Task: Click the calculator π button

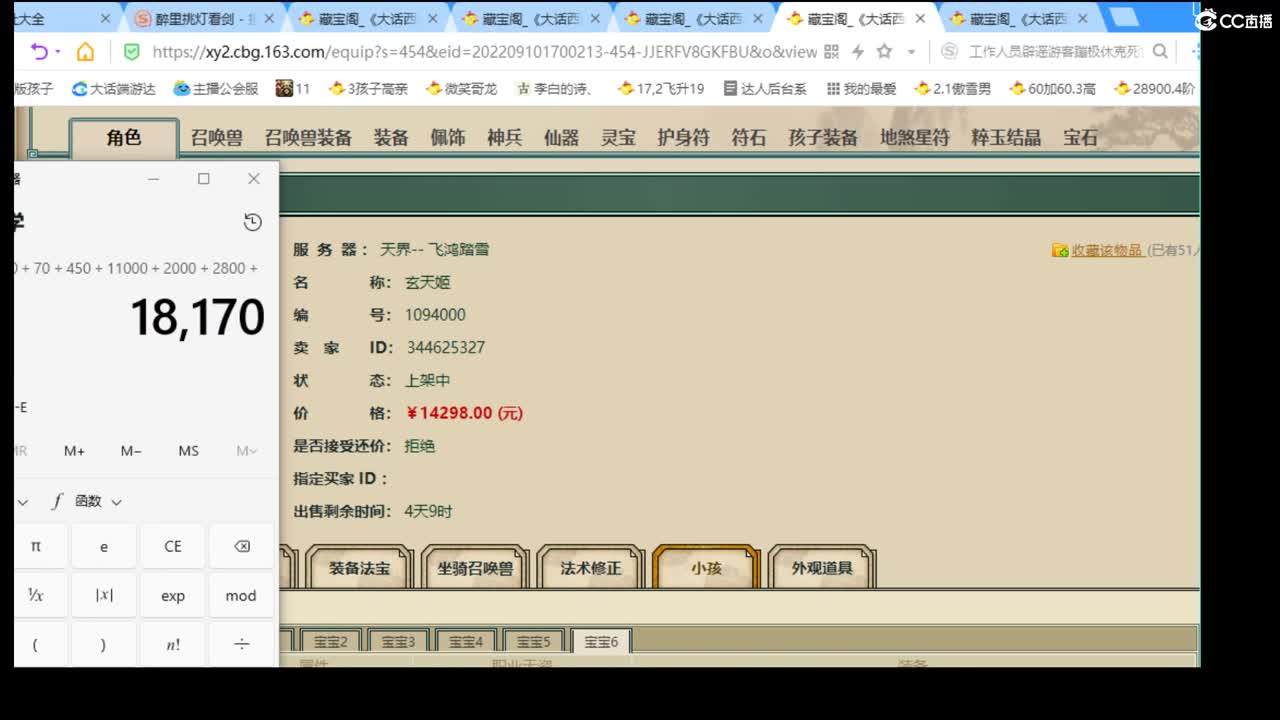Action: click(x=36, y=546)
